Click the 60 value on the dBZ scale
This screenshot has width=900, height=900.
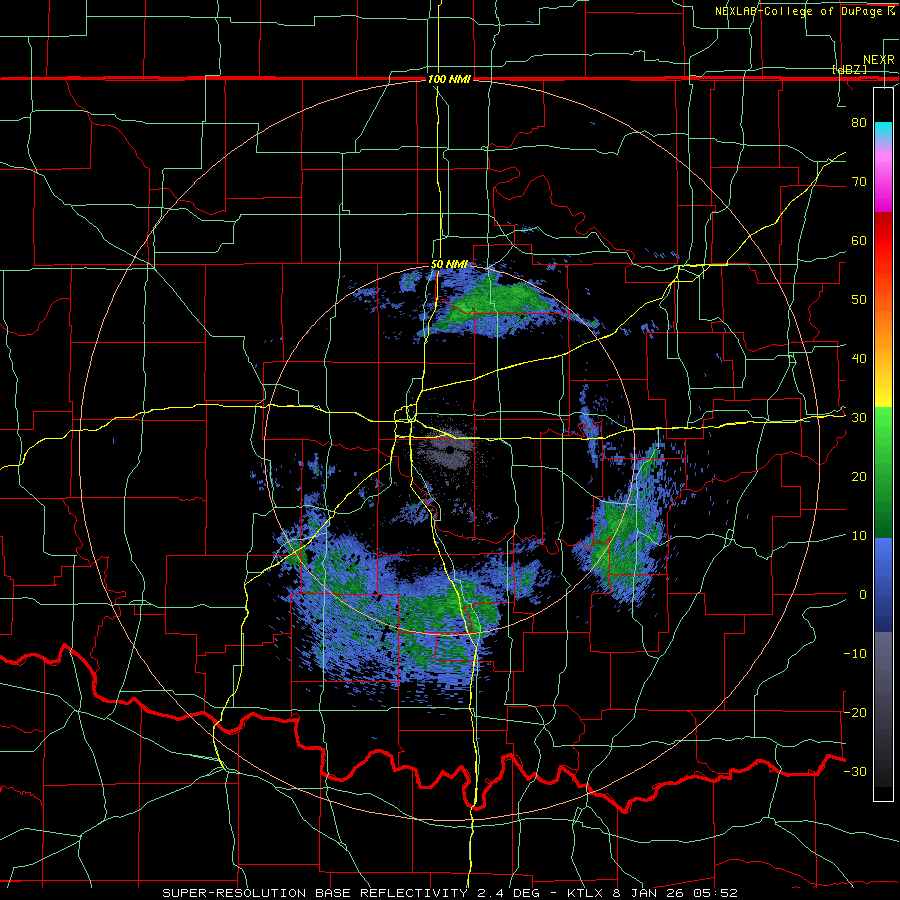pos(859,240)
